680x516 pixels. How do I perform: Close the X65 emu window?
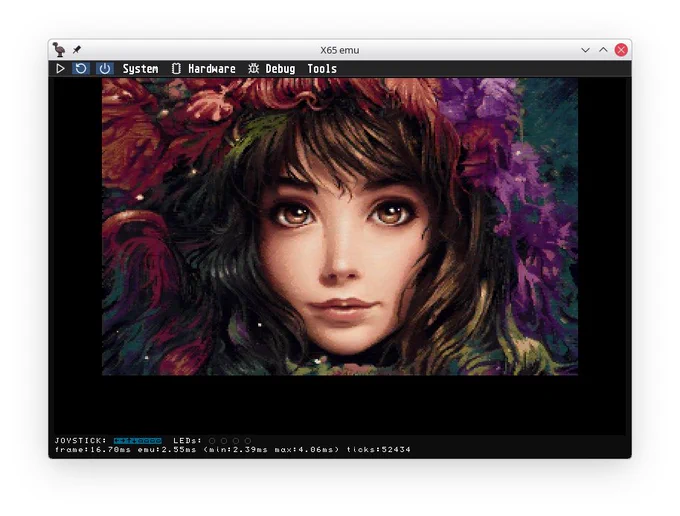coord(621,50)
